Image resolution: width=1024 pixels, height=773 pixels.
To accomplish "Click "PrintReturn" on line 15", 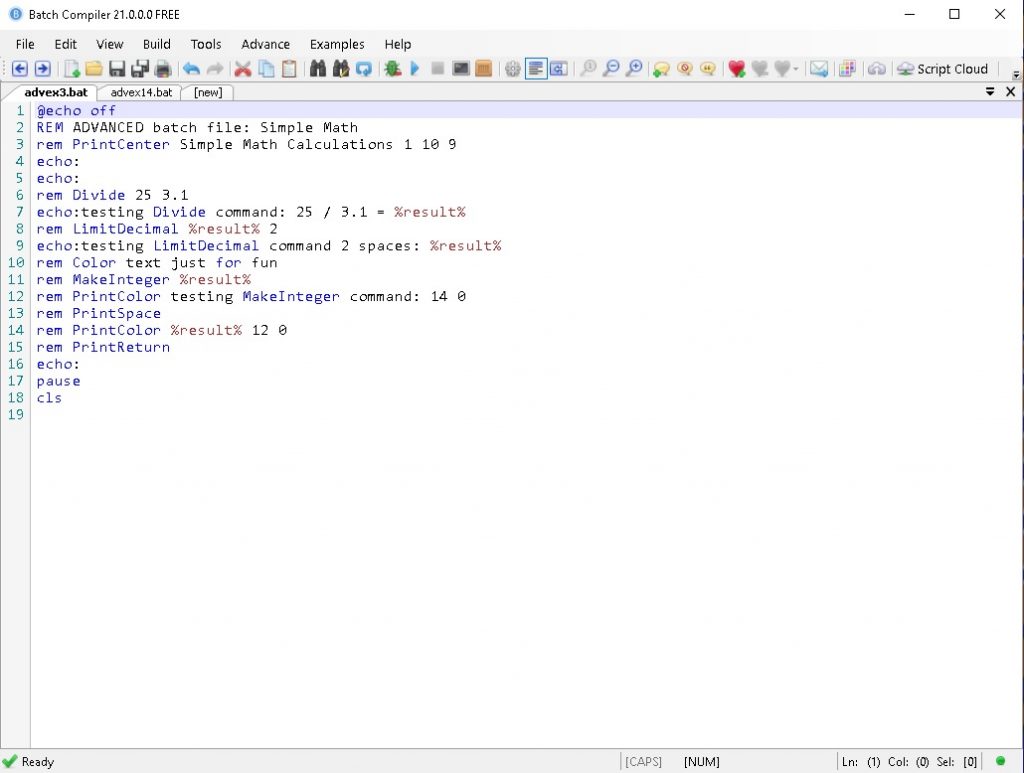I will (x=121, y=347).
